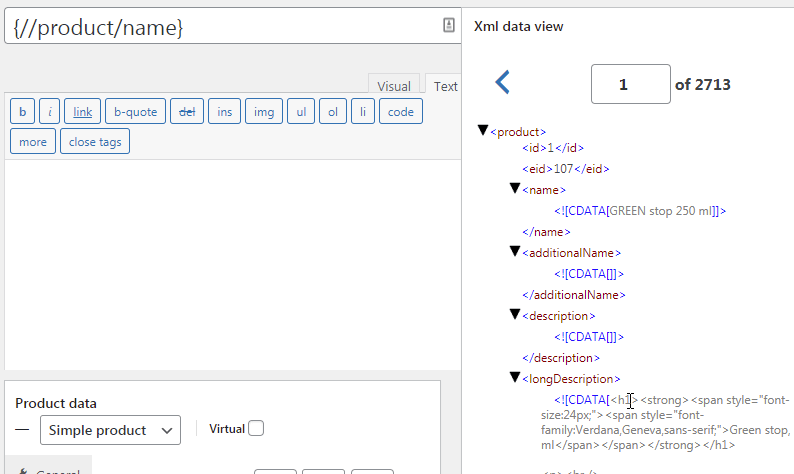Enable the Virtual checkbox
Image resolution: width=794 pixels, height=474 pixels.
tap(256, 429)
